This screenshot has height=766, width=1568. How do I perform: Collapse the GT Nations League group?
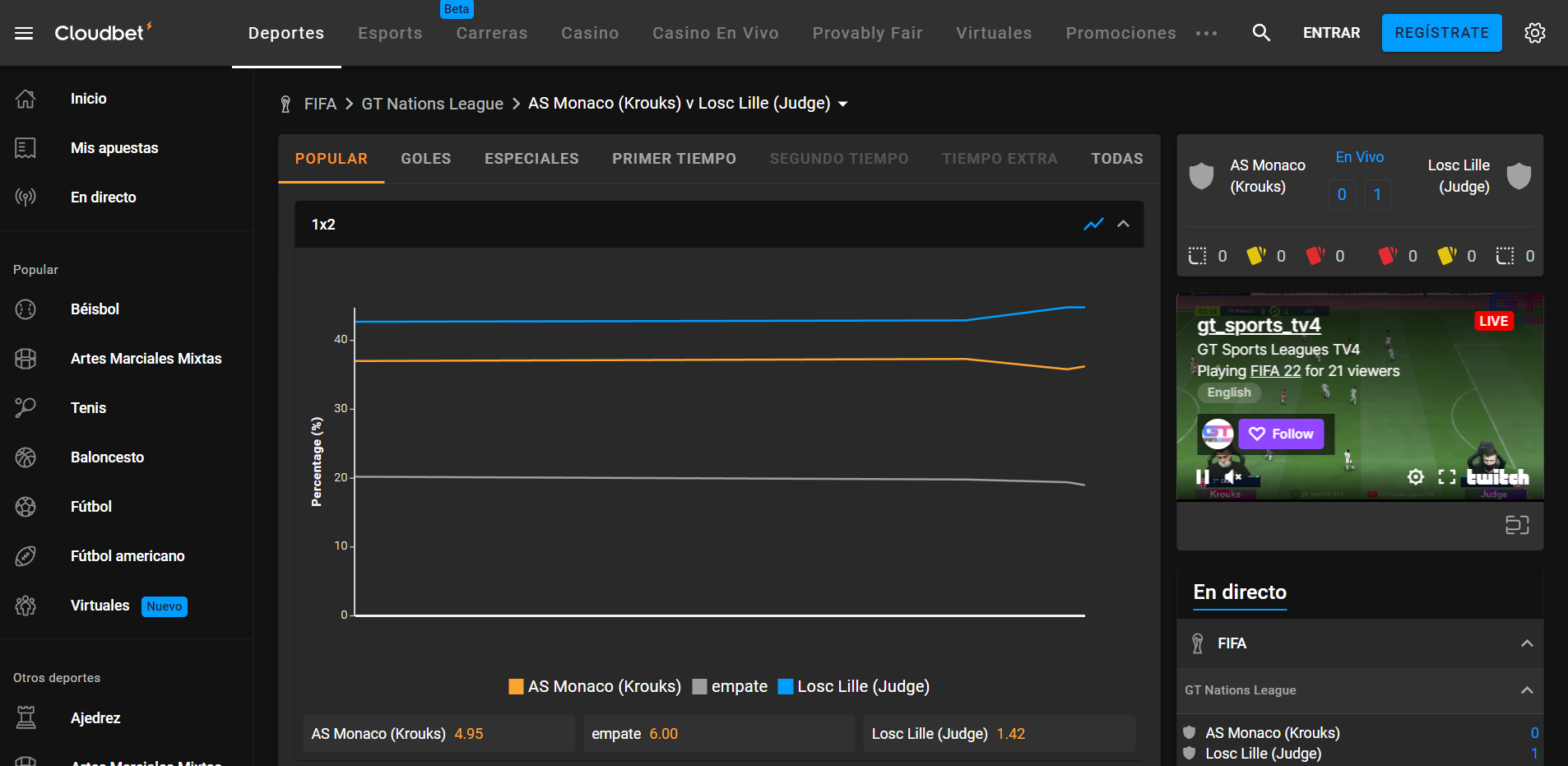point(1527,690)
